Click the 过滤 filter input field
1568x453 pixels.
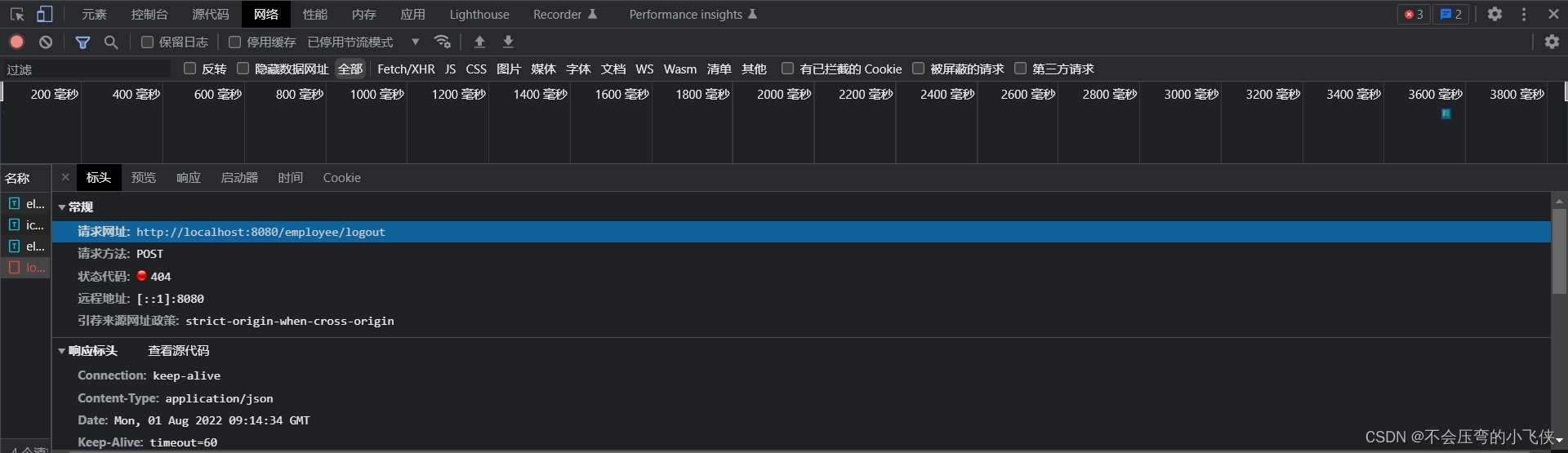coord(86,69)
